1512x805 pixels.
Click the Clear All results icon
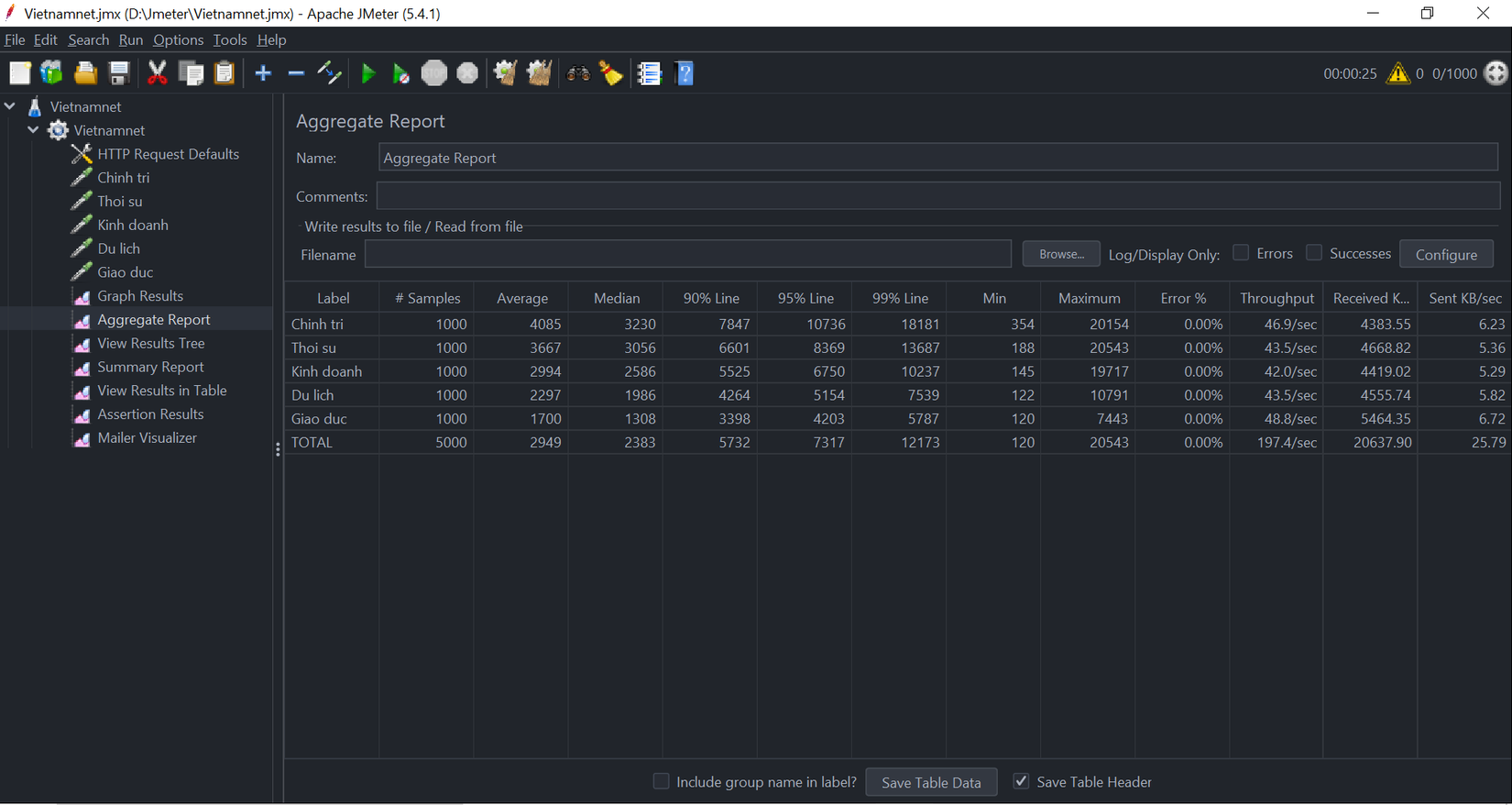(539, 73)
